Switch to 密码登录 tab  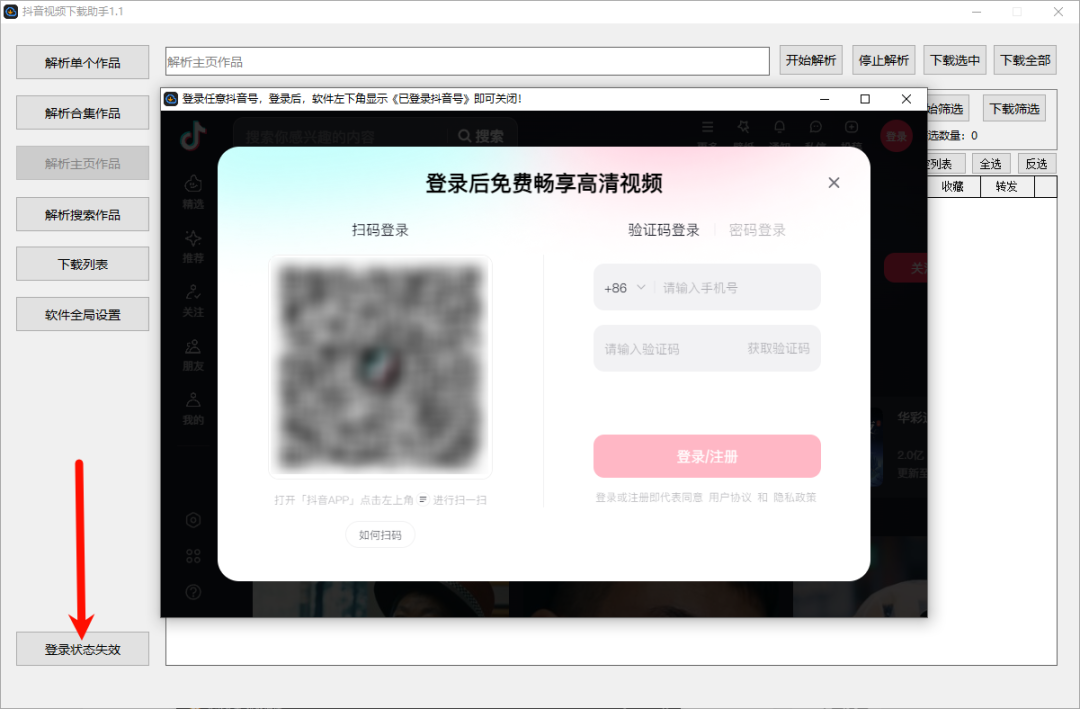click(x=757, y=230)
